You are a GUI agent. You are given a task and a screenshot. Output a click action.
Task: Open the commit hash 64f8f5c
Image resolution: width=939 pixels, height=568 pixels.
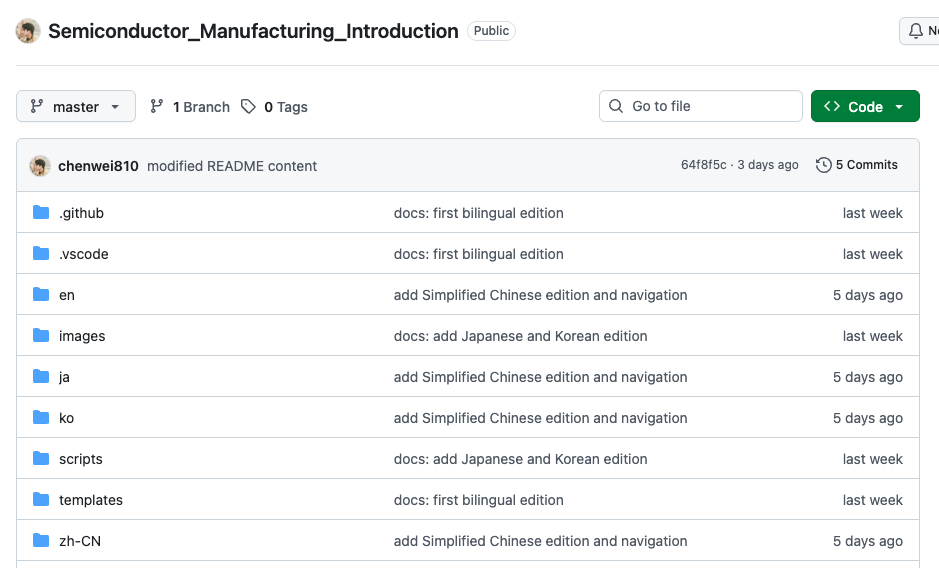(x=703, y=165)
